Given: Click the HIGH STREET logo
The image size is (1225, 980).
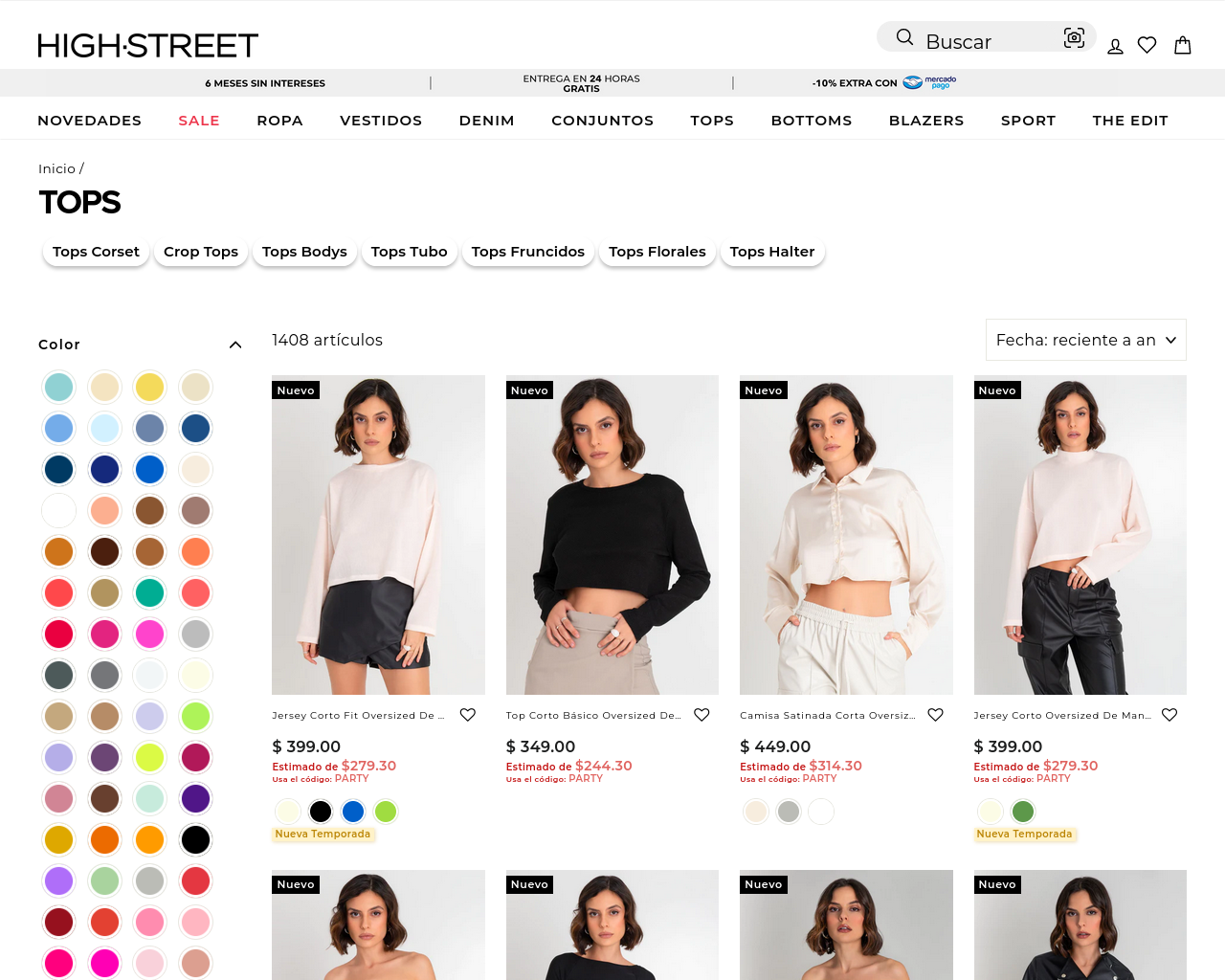Looking at the screenshot, I should 148,46.
